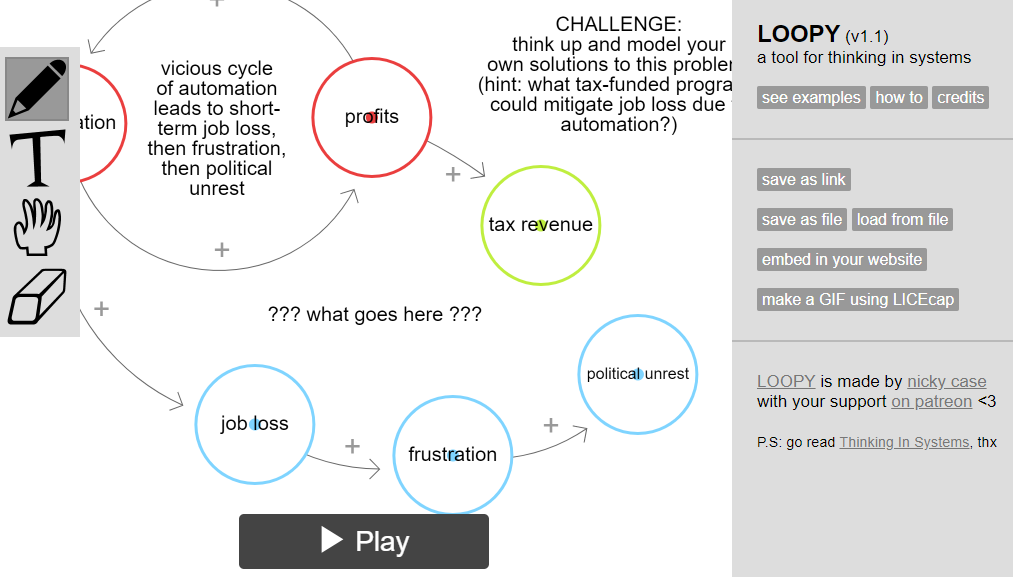Click the 'tax revenue' node
The image size is (1013, 577).
coord(541,225)
